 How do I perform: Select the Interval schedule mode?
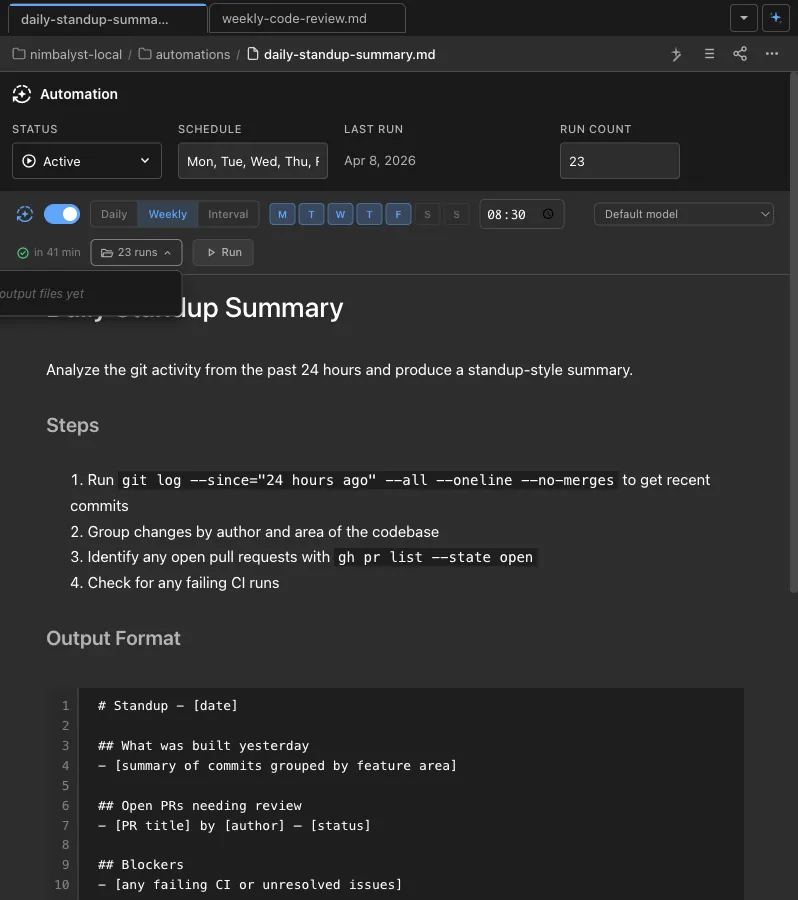[x=228, y=214]
